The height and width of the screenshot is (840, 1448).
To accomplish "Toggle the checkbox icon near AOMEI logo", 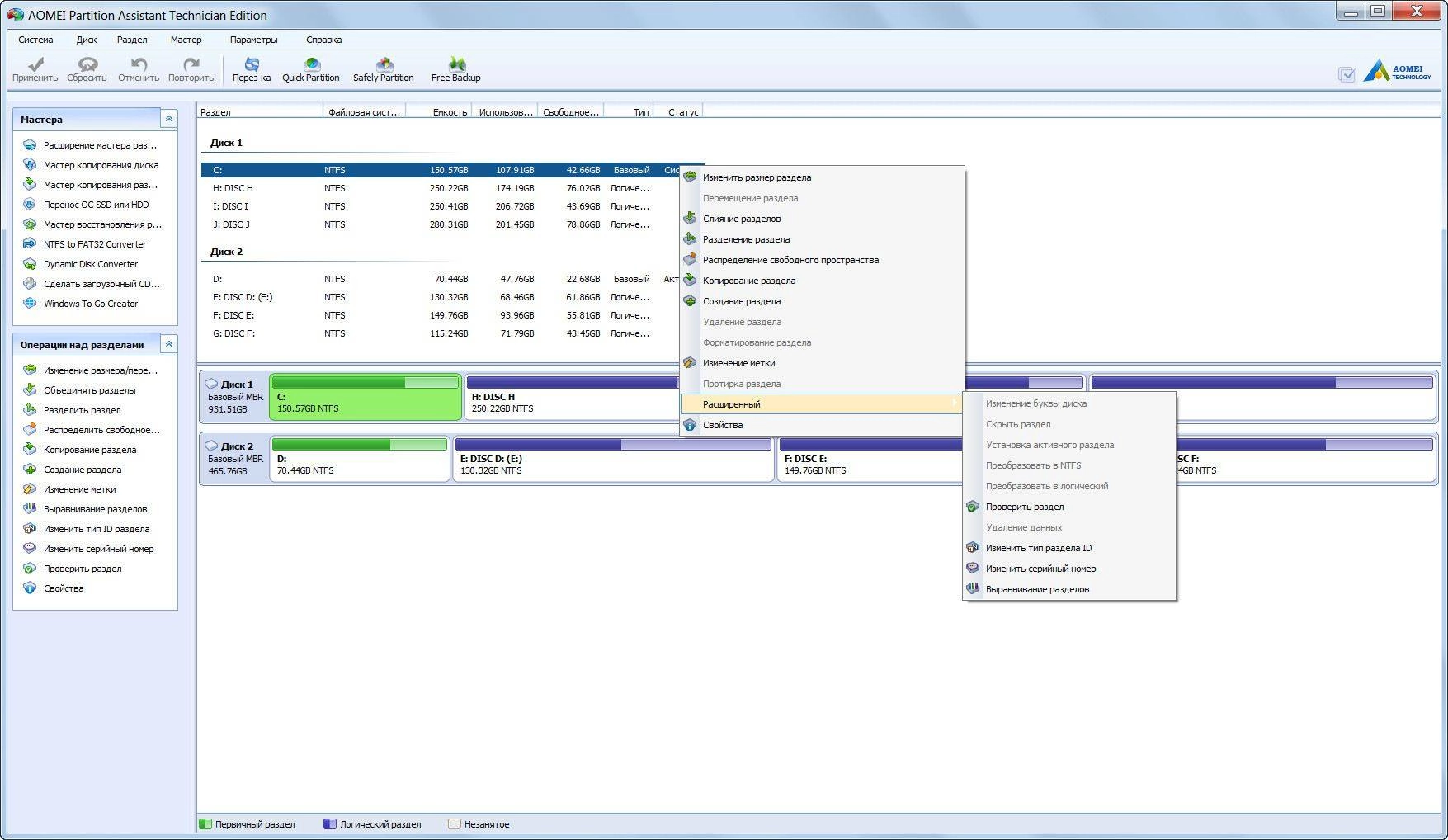I will click(1347, 75).
